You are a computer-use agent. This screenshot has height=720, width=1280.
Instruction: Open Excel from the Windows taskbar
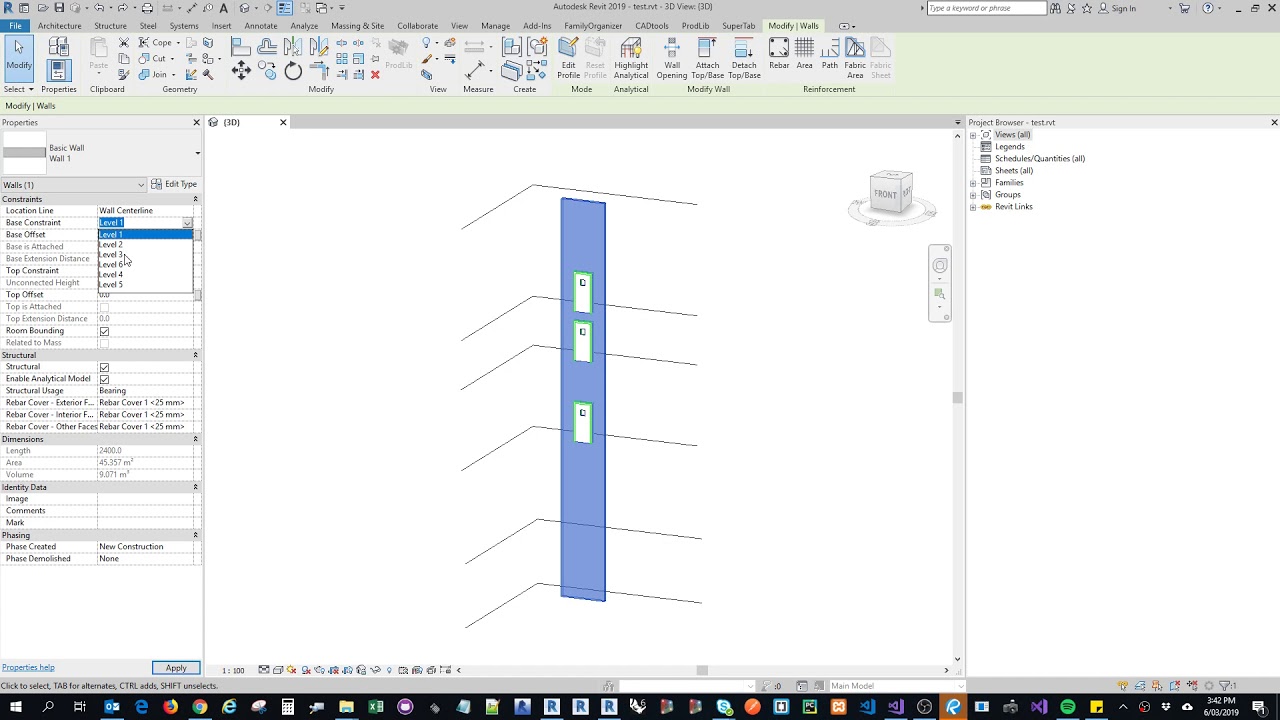[376, 708]
